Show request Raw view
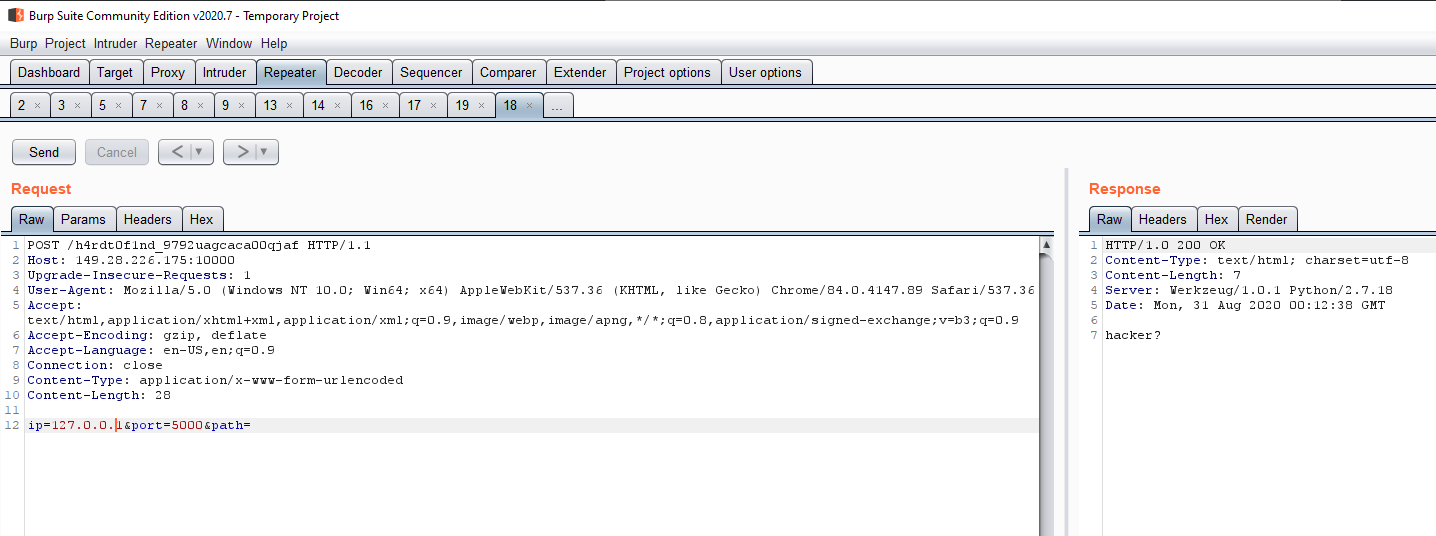Viewport: 1436px width, 536px height. click(32, 219)
